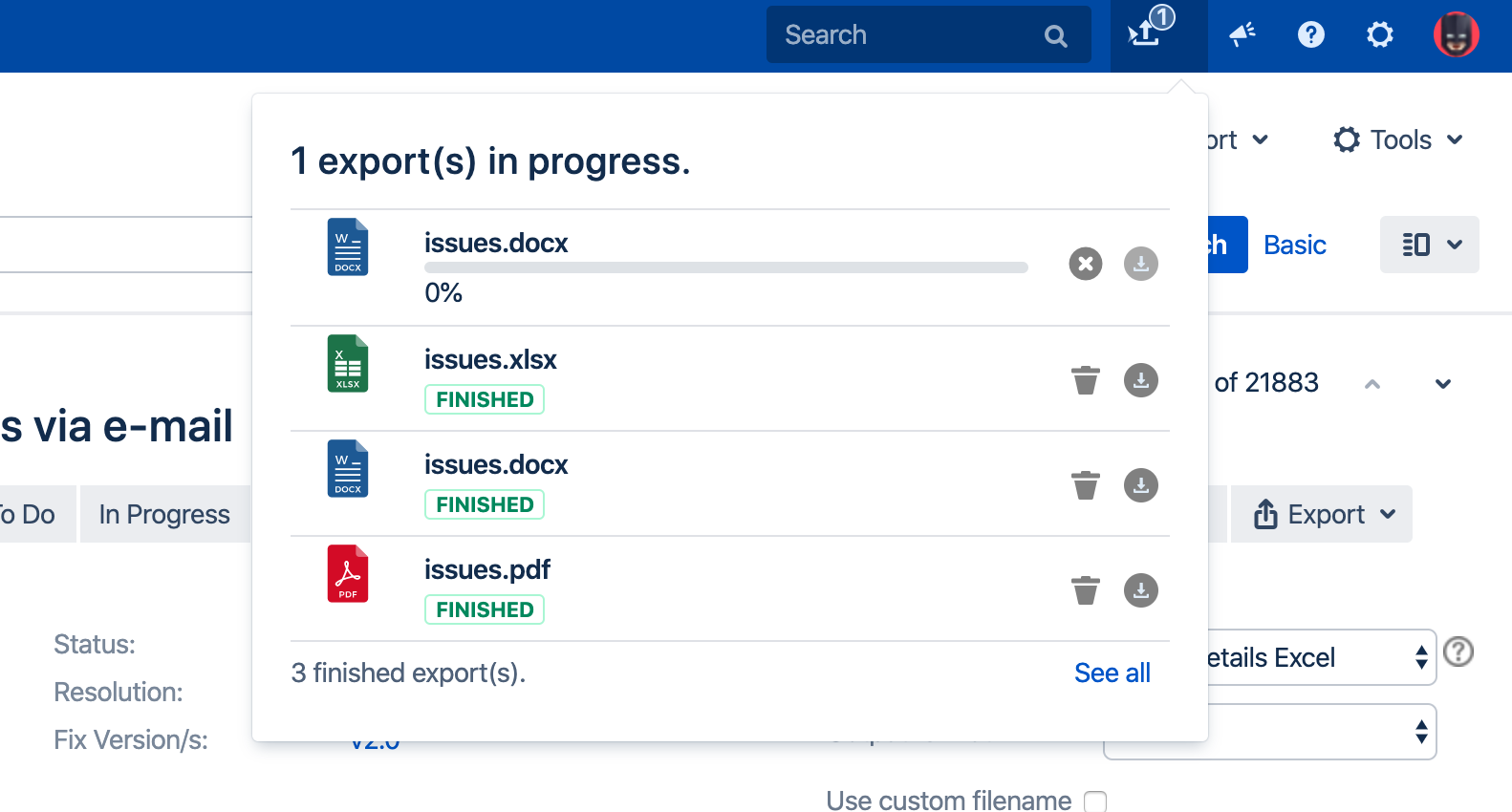Download the finished issues.pdf file
Image resolution: width=1512 pixels, height=812 pixels.
[x=1140, y=590]
